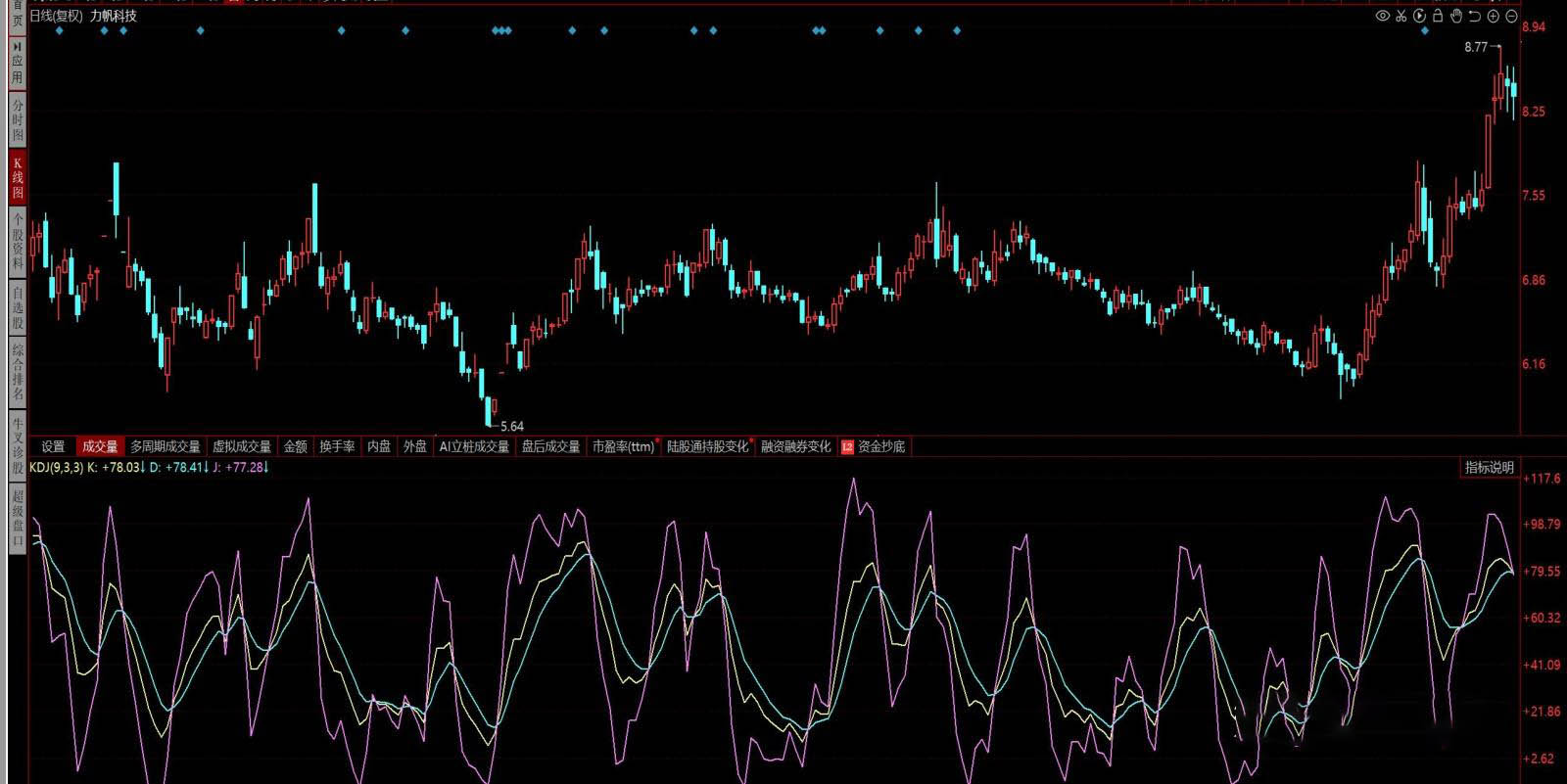Start chart replay with circular play icon
1567x784 pixels.
pos(1419,16)
